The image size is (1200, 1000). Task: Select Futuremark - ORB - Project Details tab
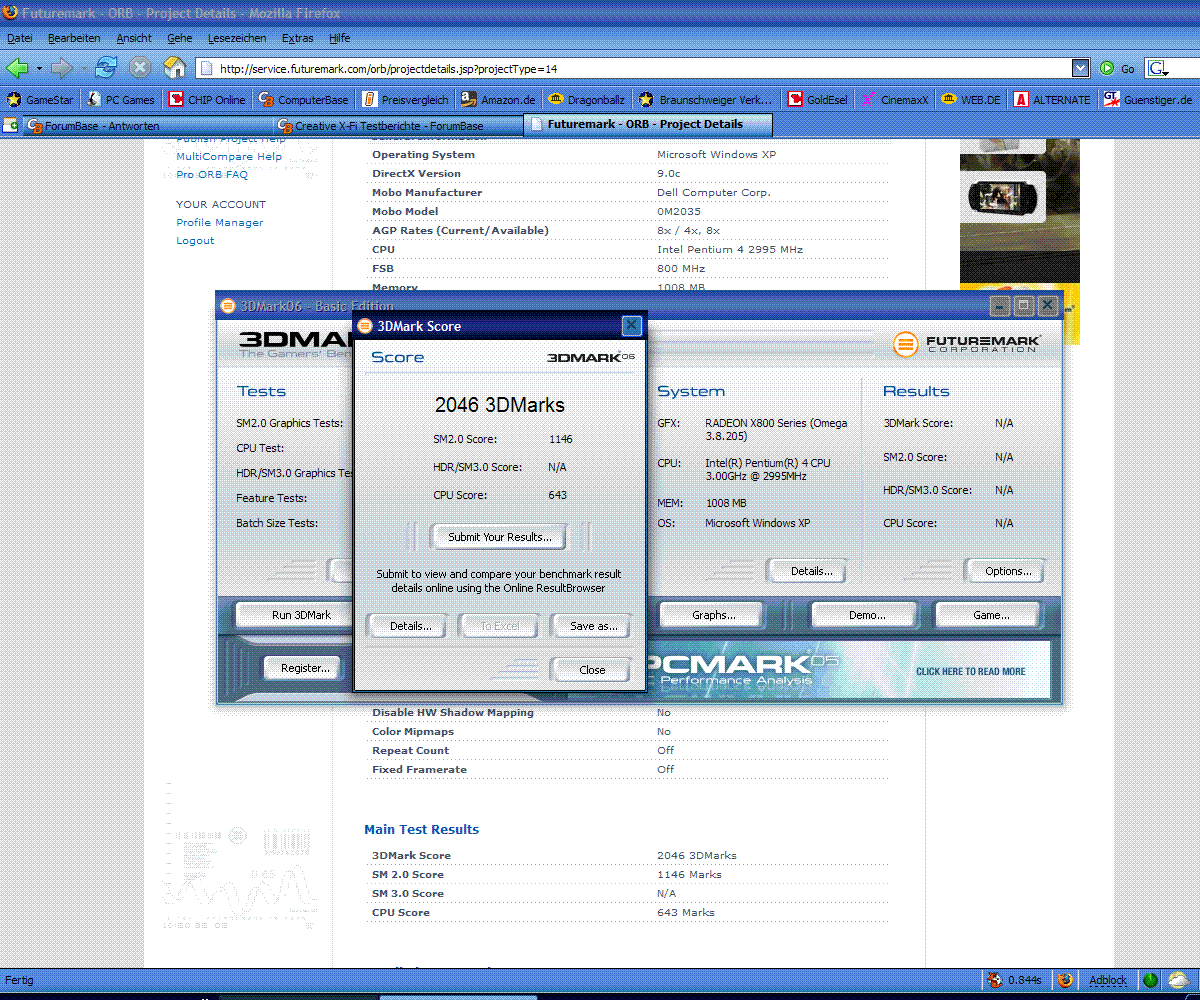[x=648, y=124]
